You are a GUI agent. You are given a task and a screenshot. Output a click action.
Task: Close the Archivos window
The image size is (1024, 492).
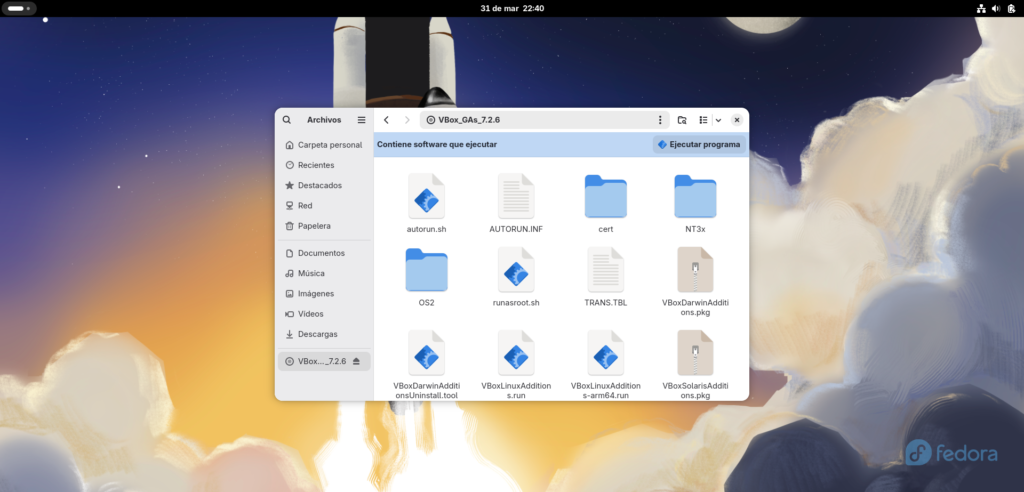[x=737, y=120]
